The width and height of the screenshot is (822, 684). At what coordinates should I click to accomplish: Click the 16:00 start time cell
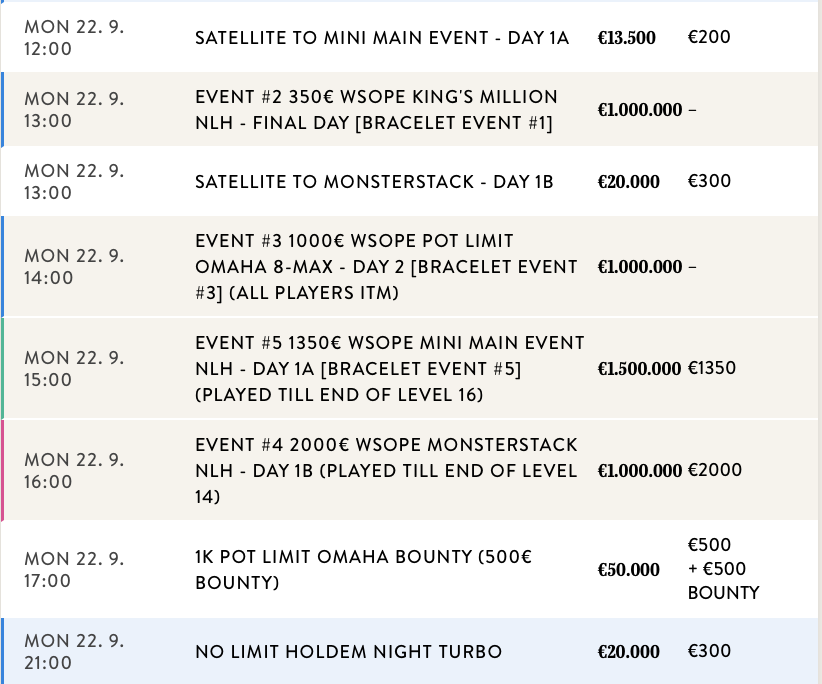pos(74,471)
